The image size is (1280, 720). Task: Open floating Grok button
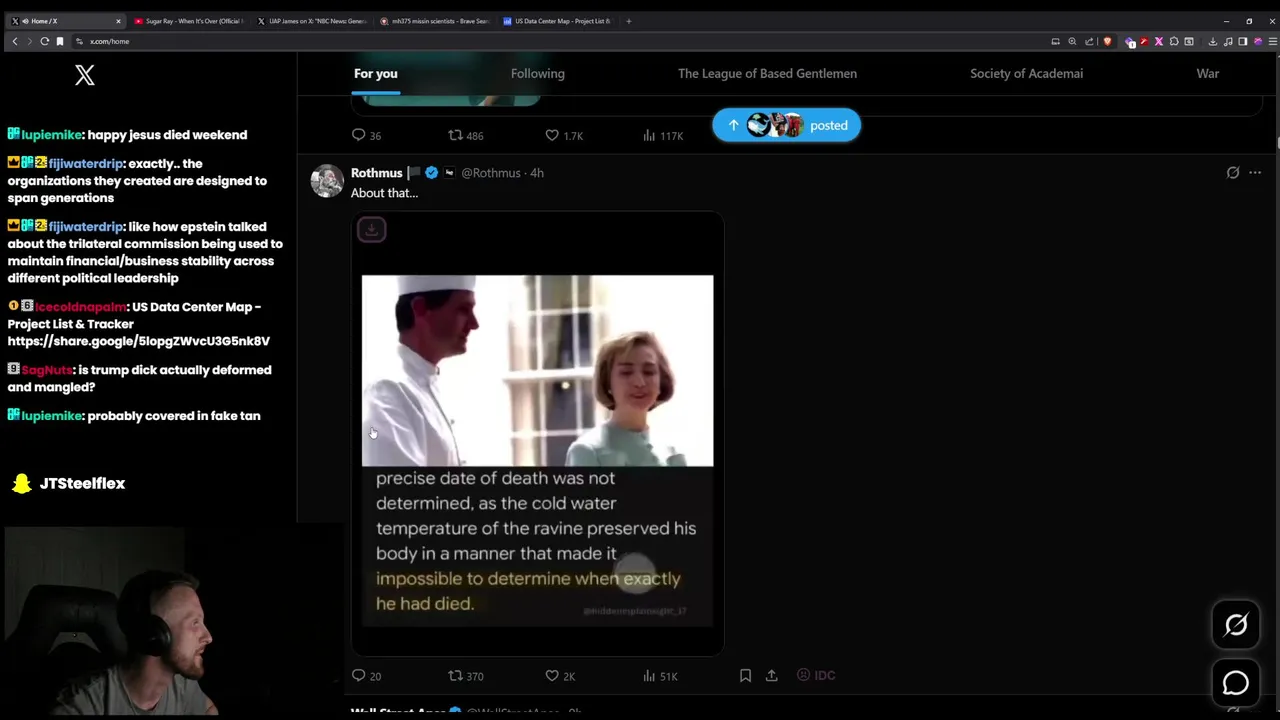[1236, 625]
